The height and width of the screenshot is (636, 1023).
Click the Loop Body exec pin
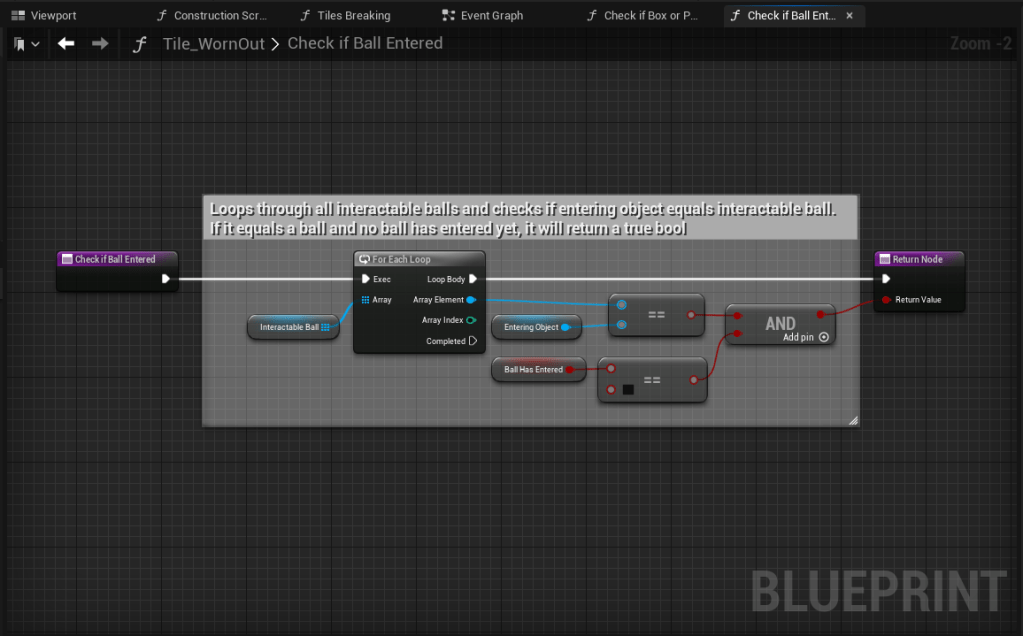coord(472,279)
